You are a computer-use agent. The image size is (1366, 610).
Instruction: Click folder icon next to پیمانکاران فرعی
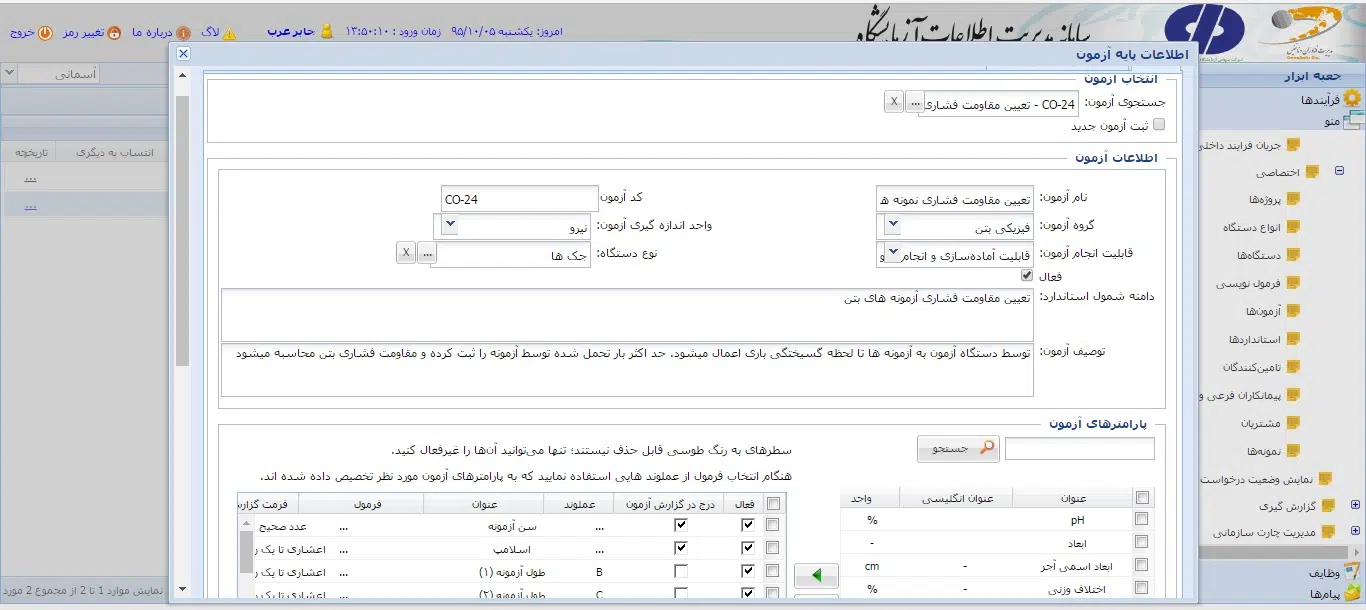[x=1293, y=395]
